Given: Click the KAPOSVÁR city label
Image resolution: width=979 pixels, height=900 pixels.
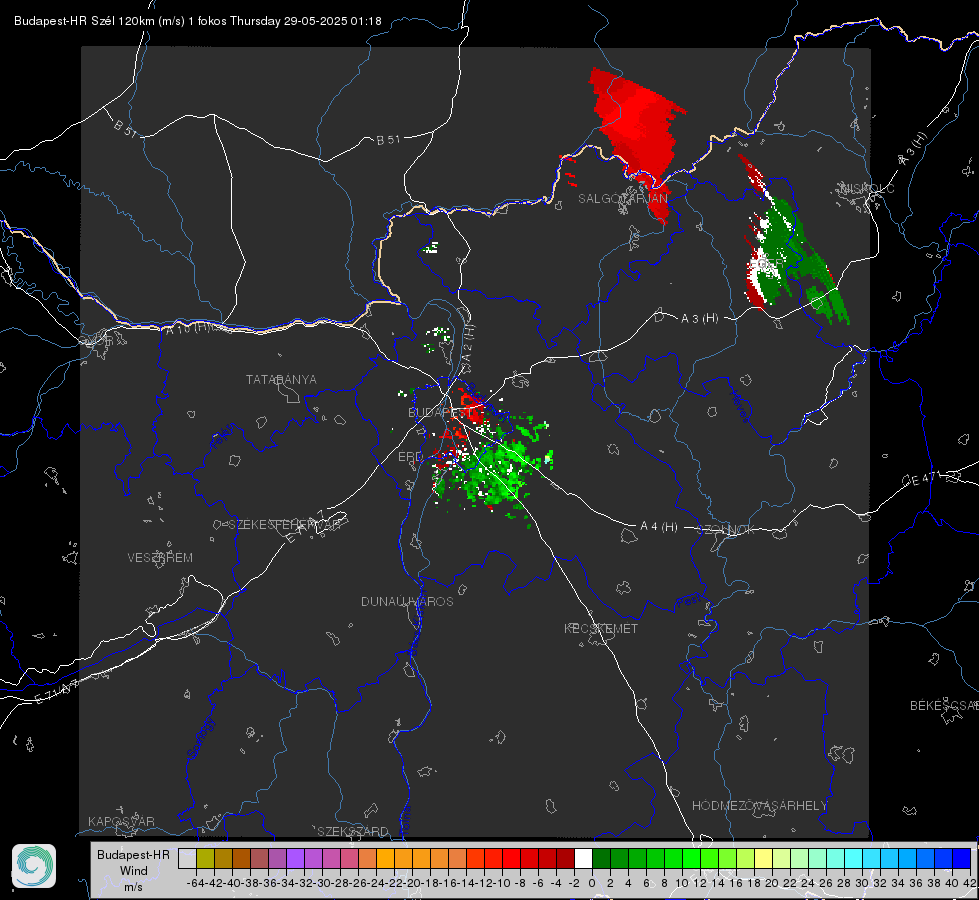Looking at the screenshot, I should (x=121, y=821).
